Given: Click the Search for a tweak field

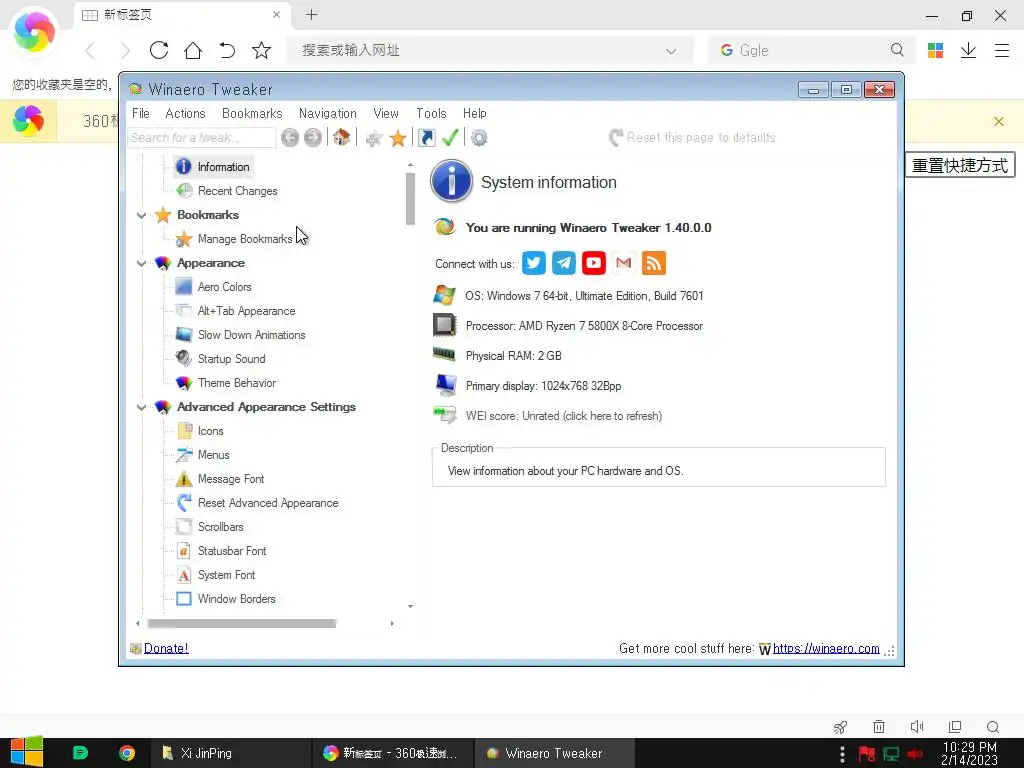Looking at the screenshot, I should tap(202, 138).
